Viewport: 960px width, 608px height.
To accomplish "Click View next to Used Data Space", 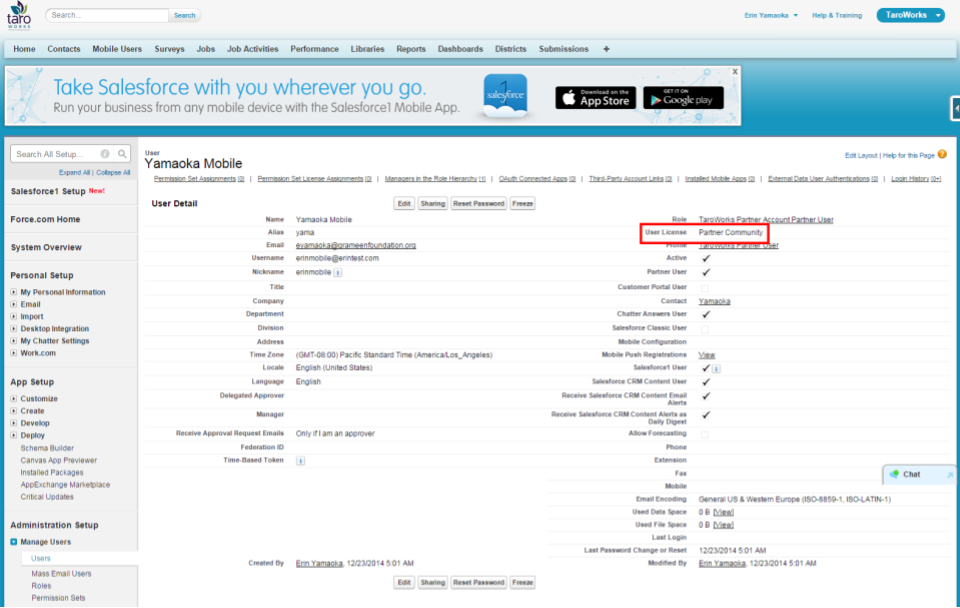I will point(723,512).
